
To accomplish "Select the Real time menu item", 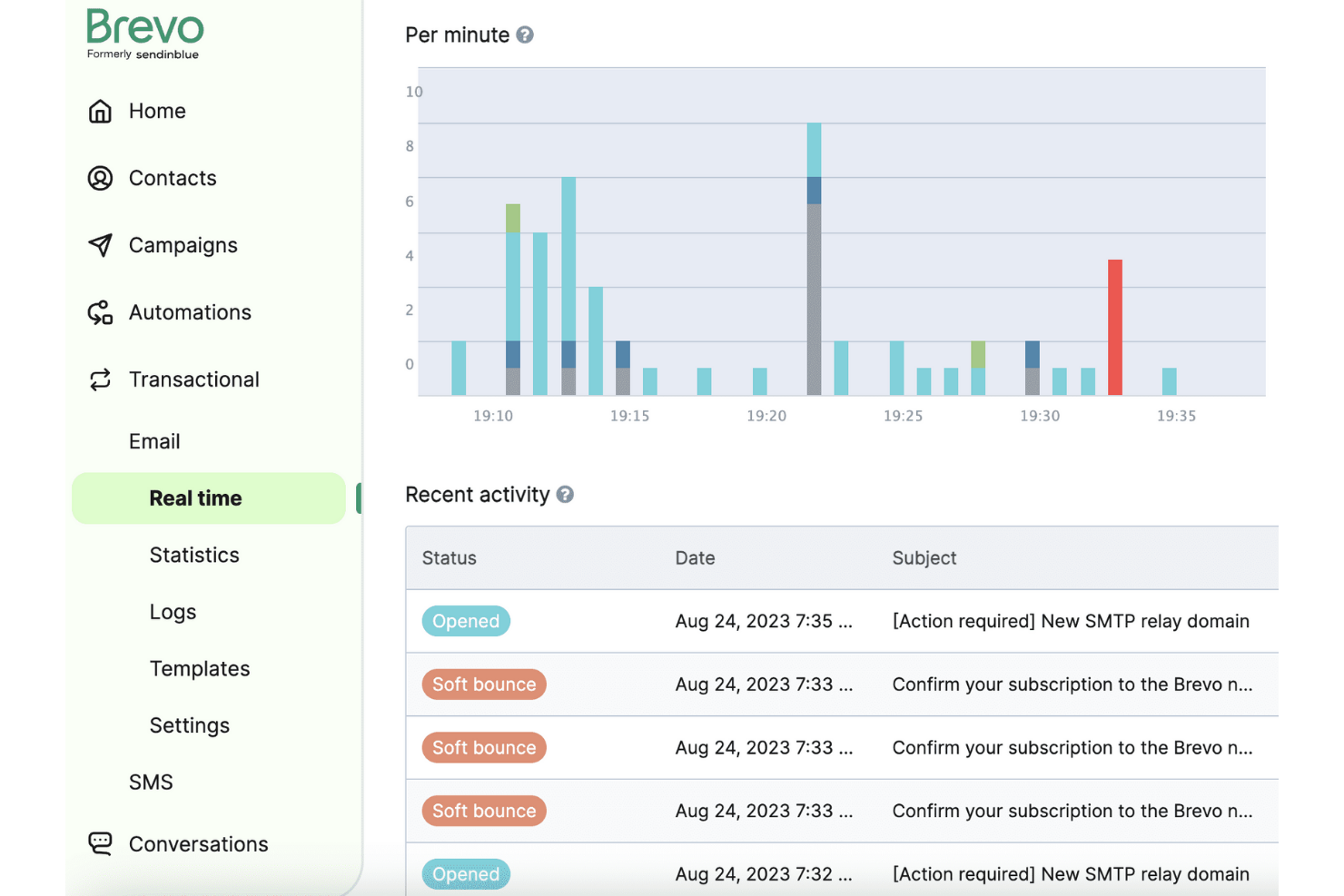I will (x=195, y=497).
